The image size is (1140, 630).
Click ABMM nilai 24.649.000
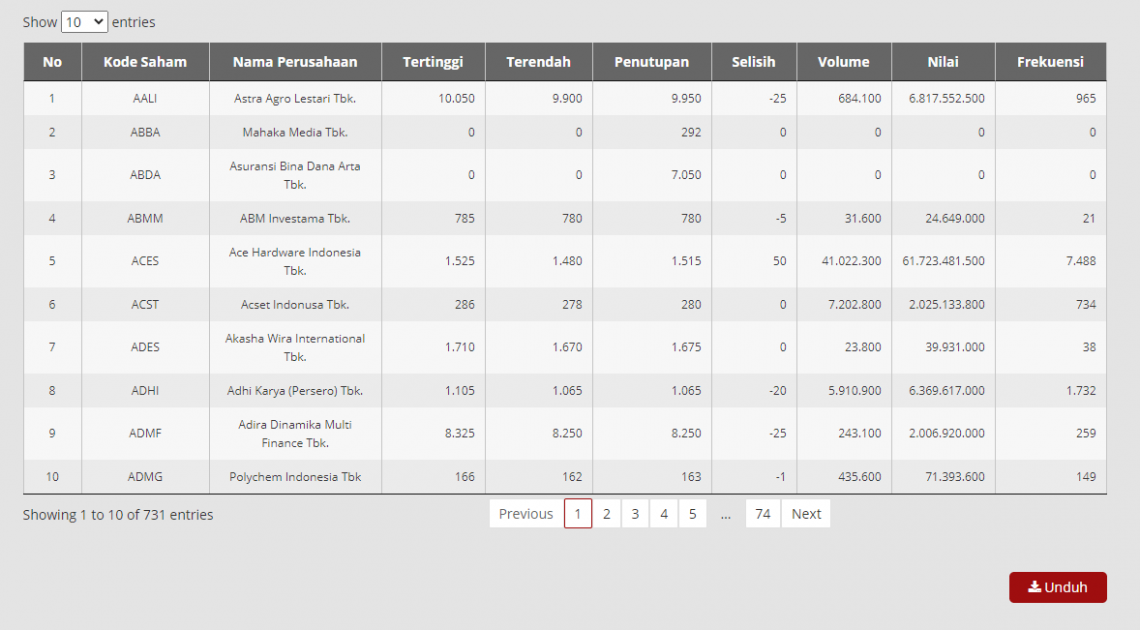(955, 218)
